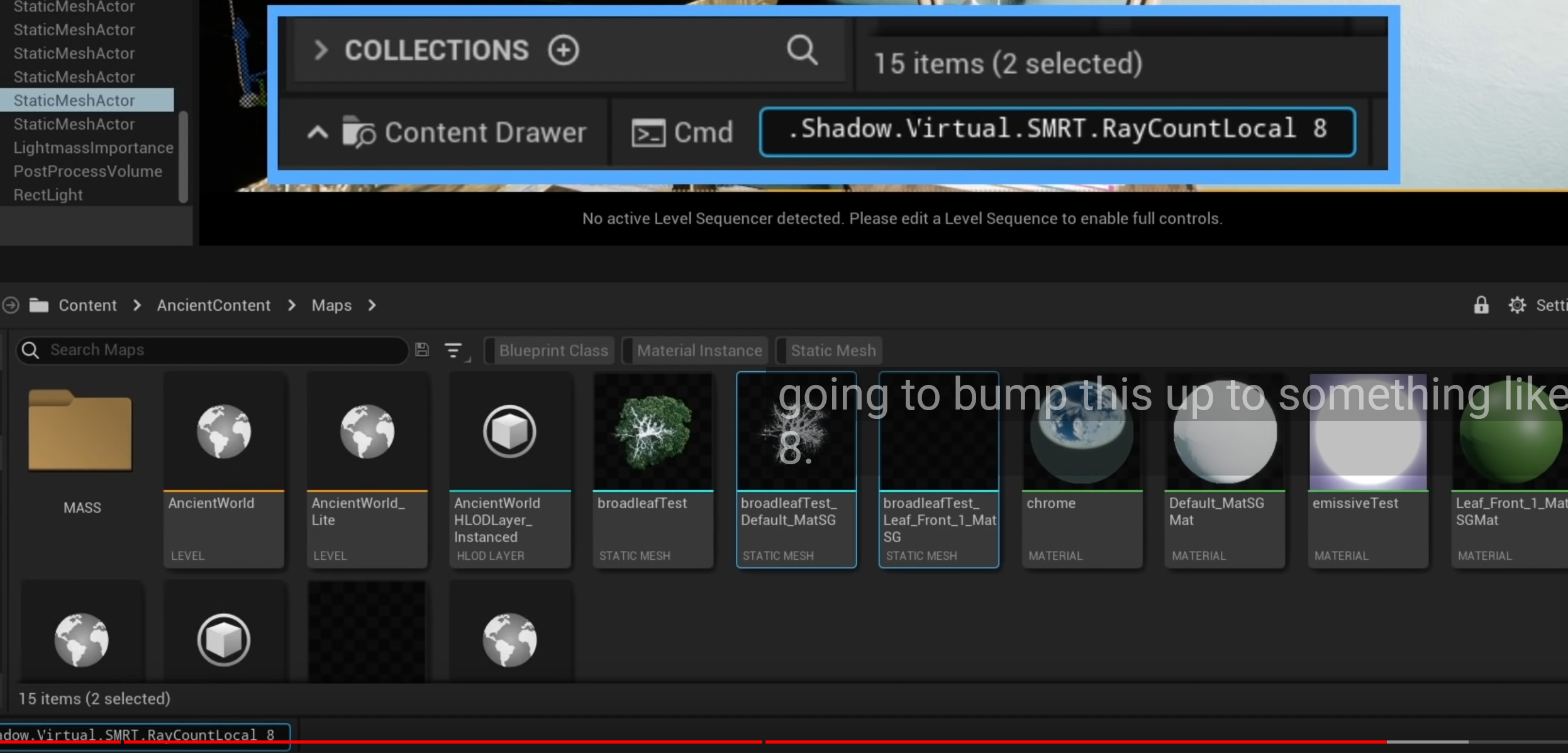Navigate to the Content breadcrumb
Viewport: 1568px width, 753px height.
coord(87,305)
